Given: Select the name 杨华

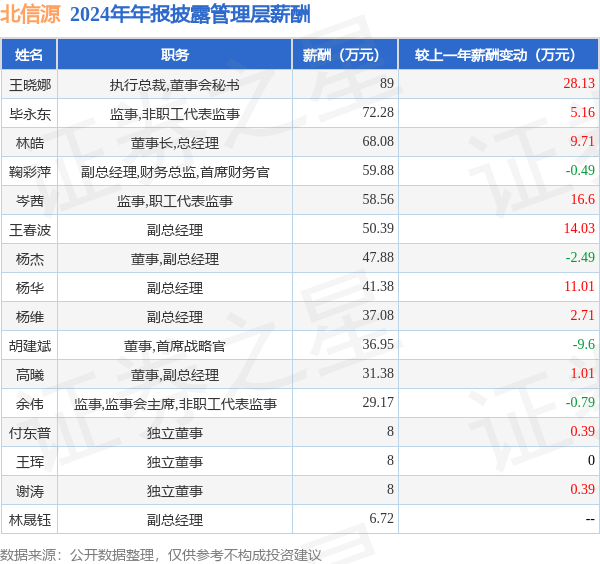Looking at the screenshot, I should point(29,288).
